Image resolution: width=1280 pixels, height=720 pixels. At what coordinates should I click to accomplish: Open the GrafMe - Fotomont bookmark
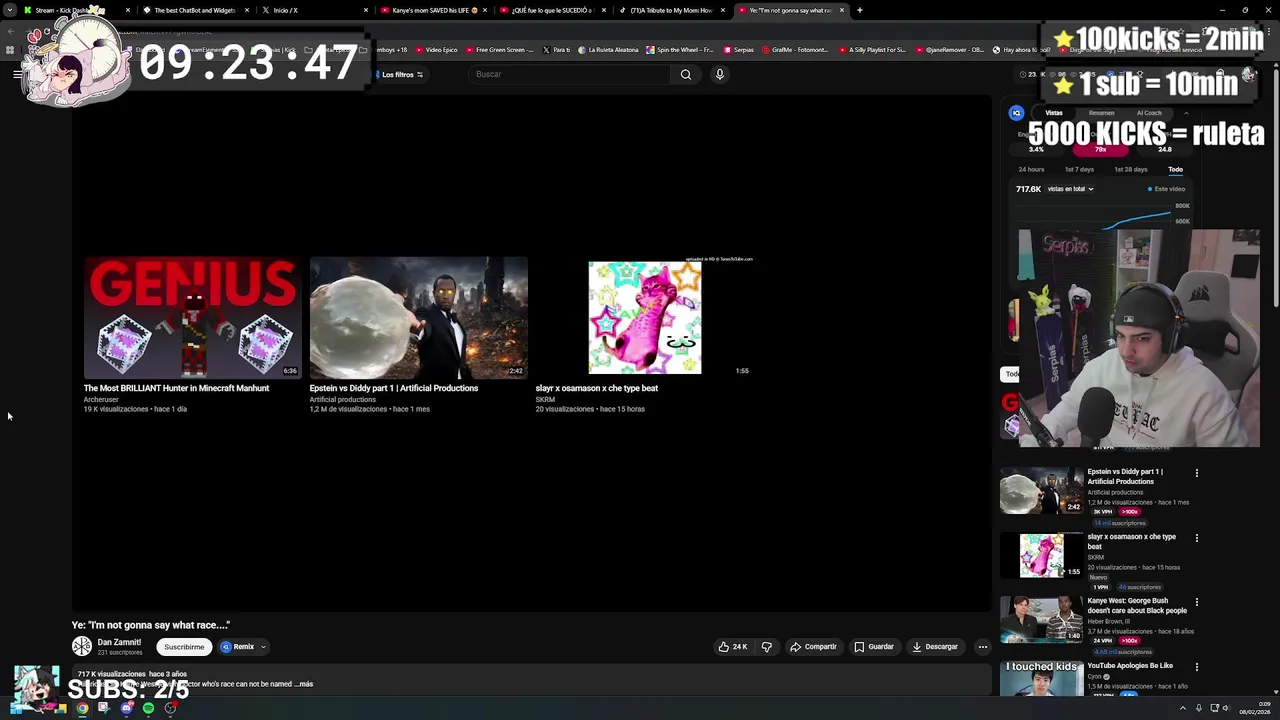(795, 49)
